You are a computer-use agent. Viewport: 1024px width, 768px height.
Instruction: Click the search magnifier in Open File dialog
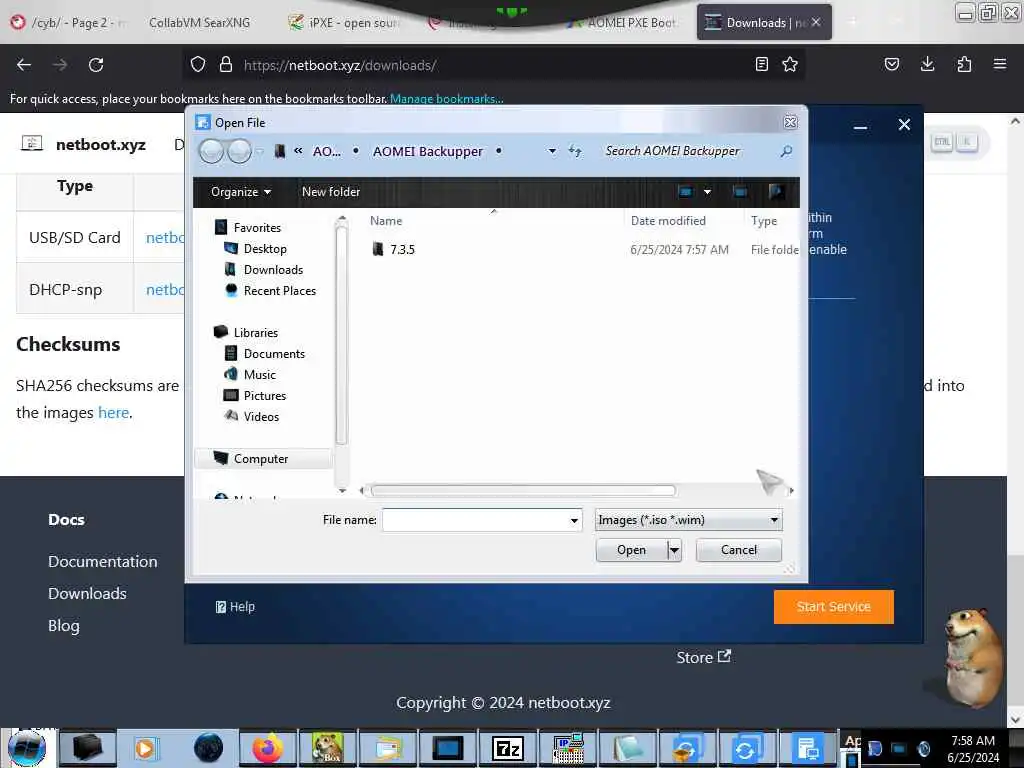tap(786, 151)
